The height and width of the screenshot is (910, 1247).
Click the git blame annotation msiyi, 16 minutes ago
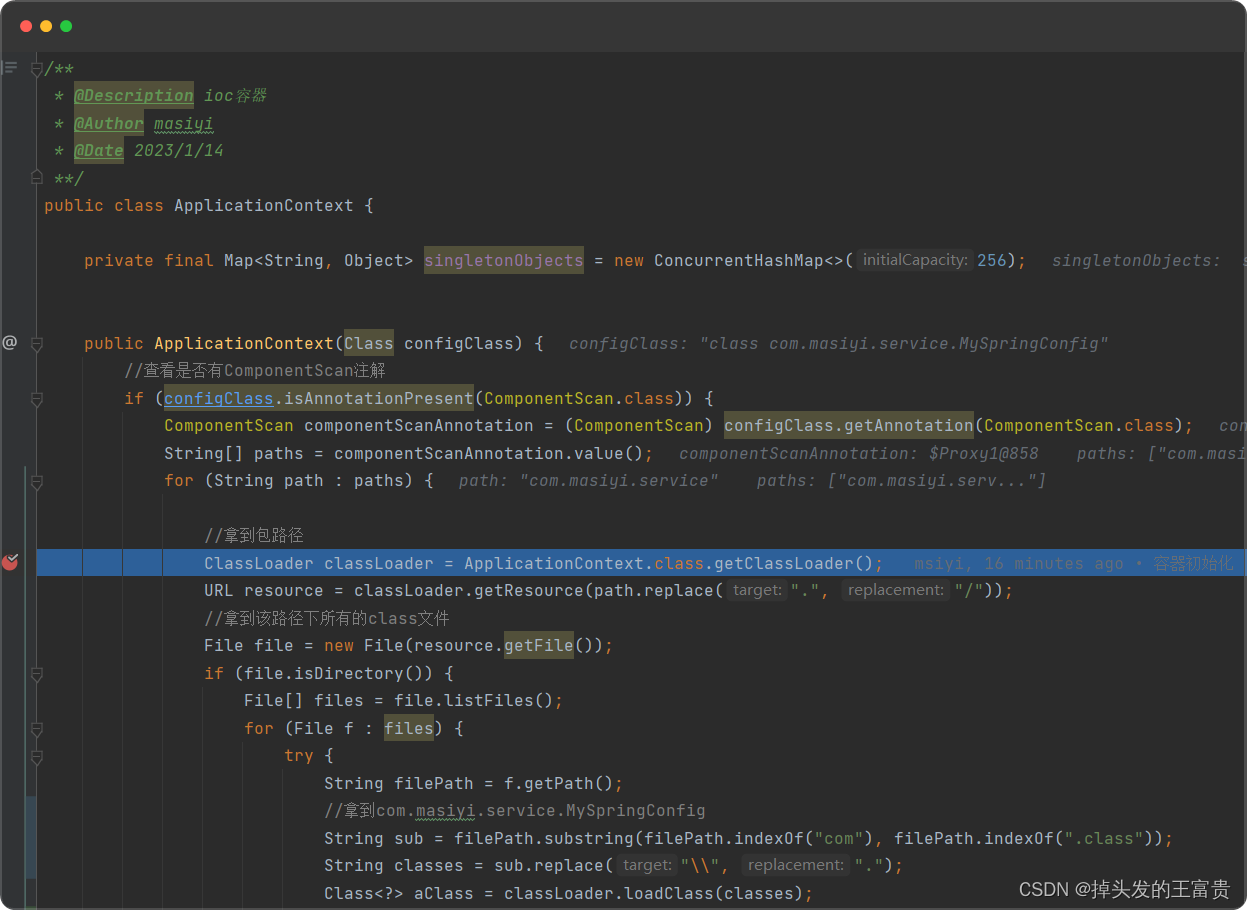(x=1011, y=563)
